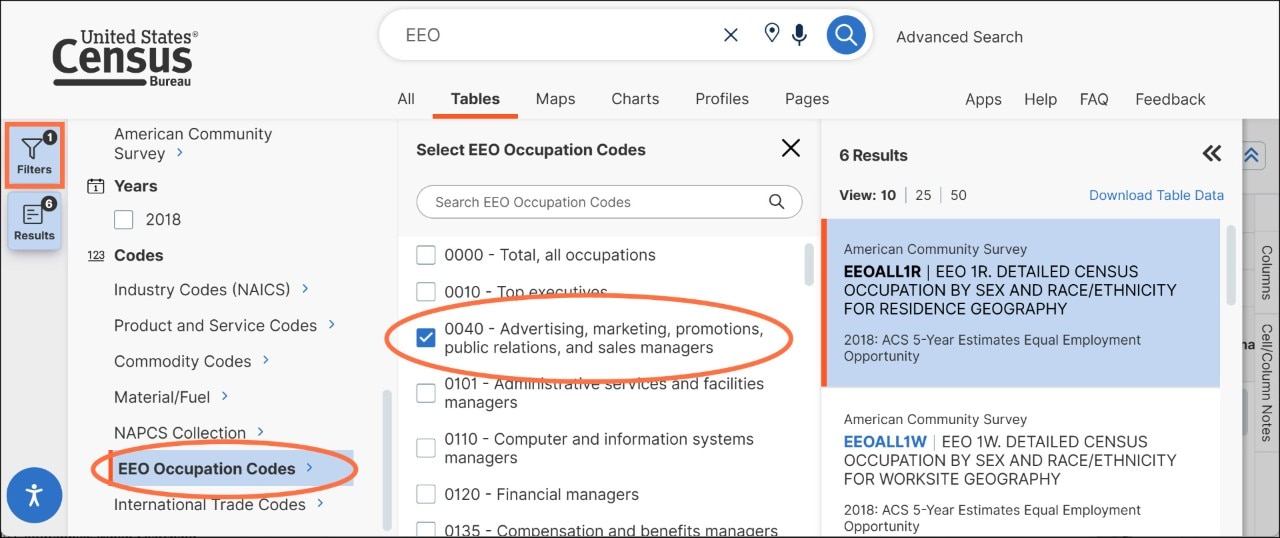Click the blue magnifier search button
This screenshot has width=1280, height=538.
tap(845, 35)
